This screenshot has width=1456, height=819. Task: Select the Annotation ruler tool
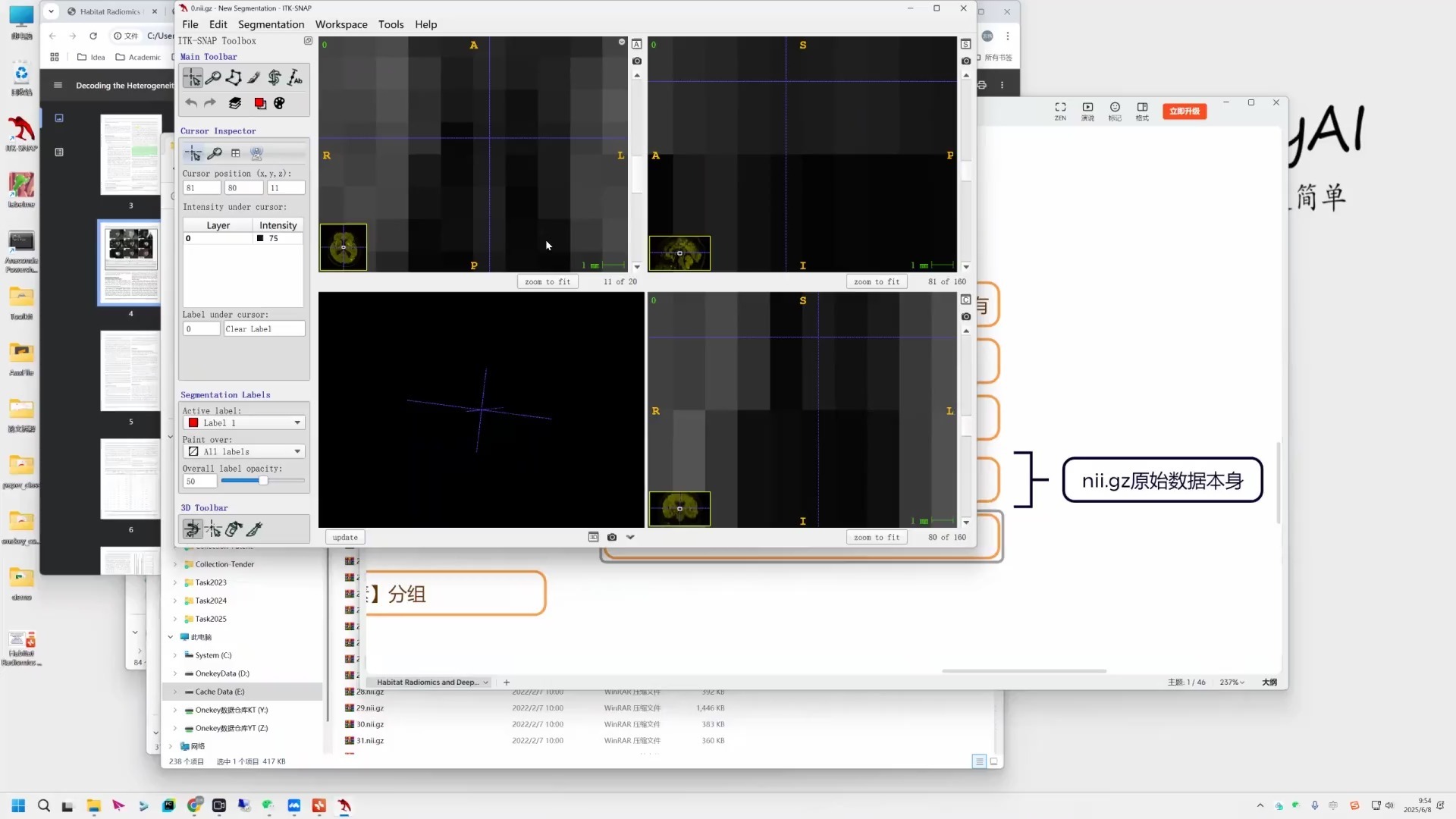[295, 77]
